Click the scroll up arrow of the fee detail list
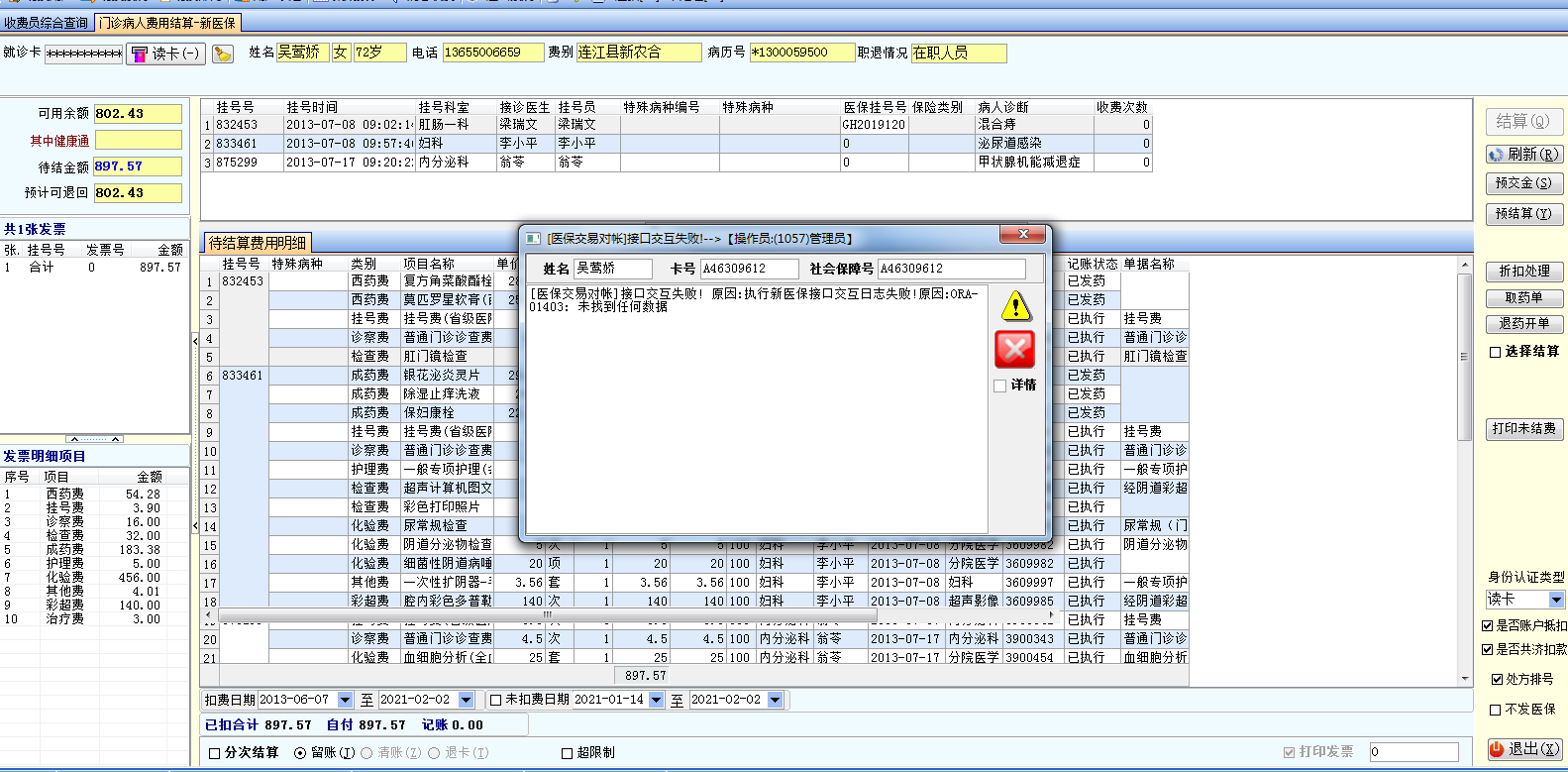 click(1465, 265)
